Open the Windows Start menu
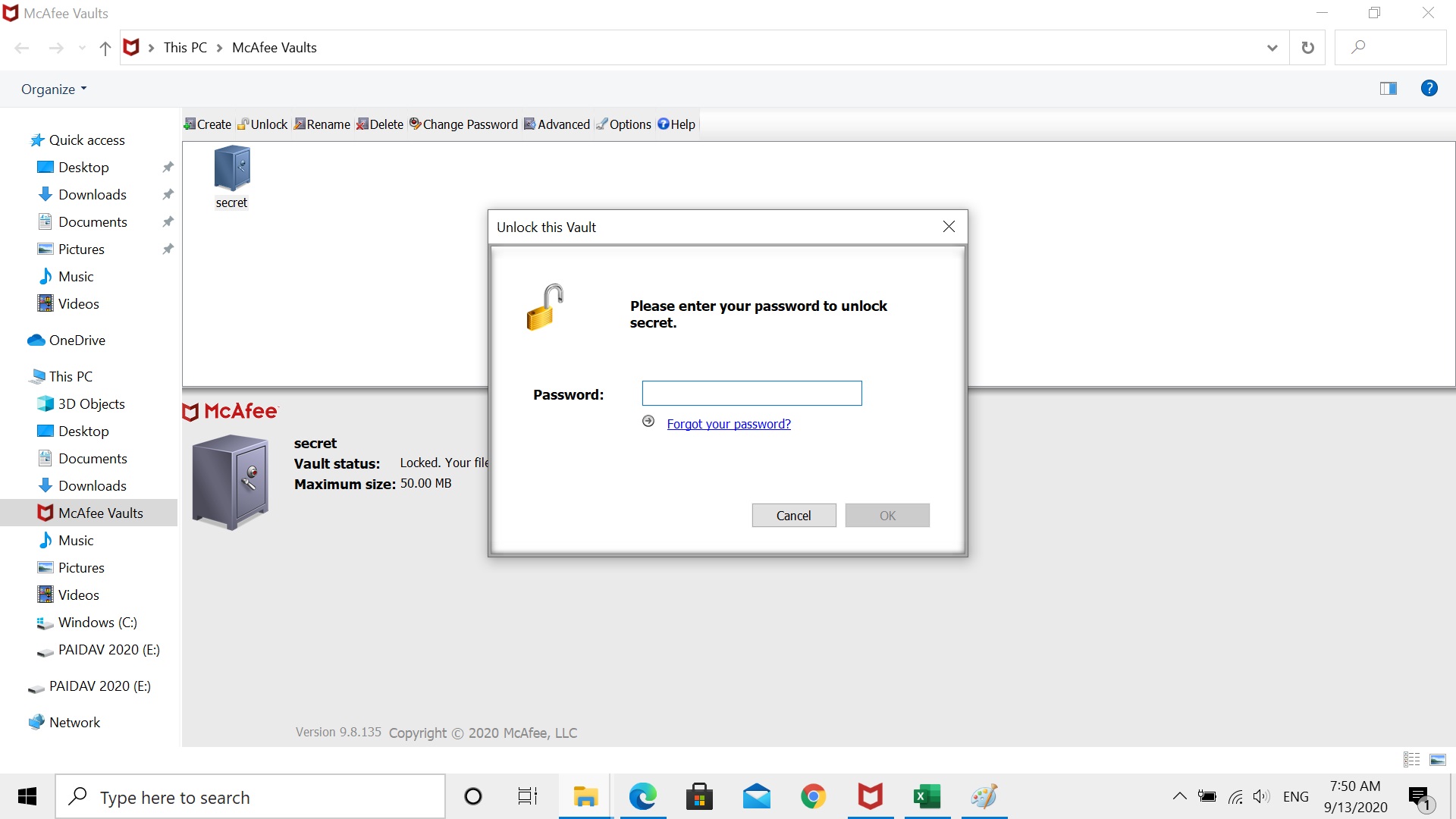 pos(27,796)
